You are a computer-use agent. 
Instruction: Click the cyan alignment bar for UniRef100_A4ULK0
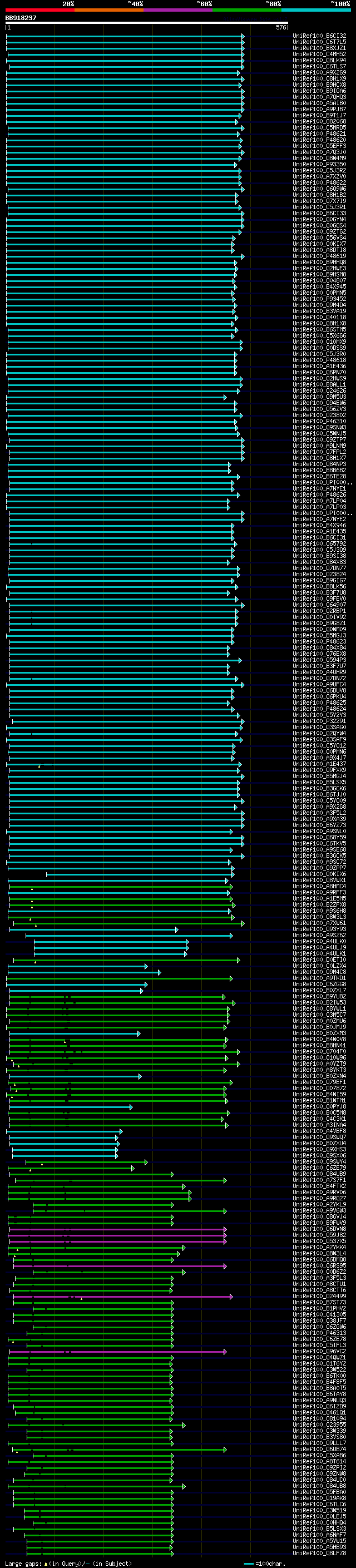tap(111, 942)
